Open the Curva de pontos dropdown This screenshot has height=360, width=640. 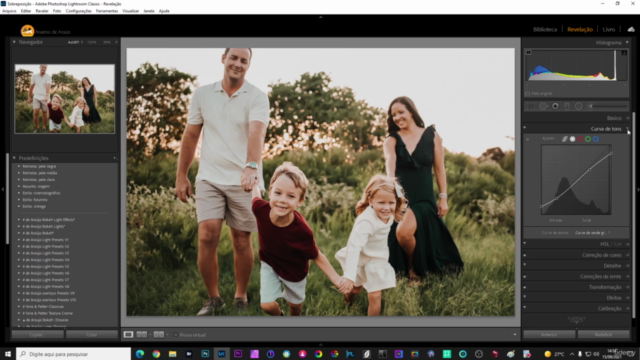click(592, 233)
